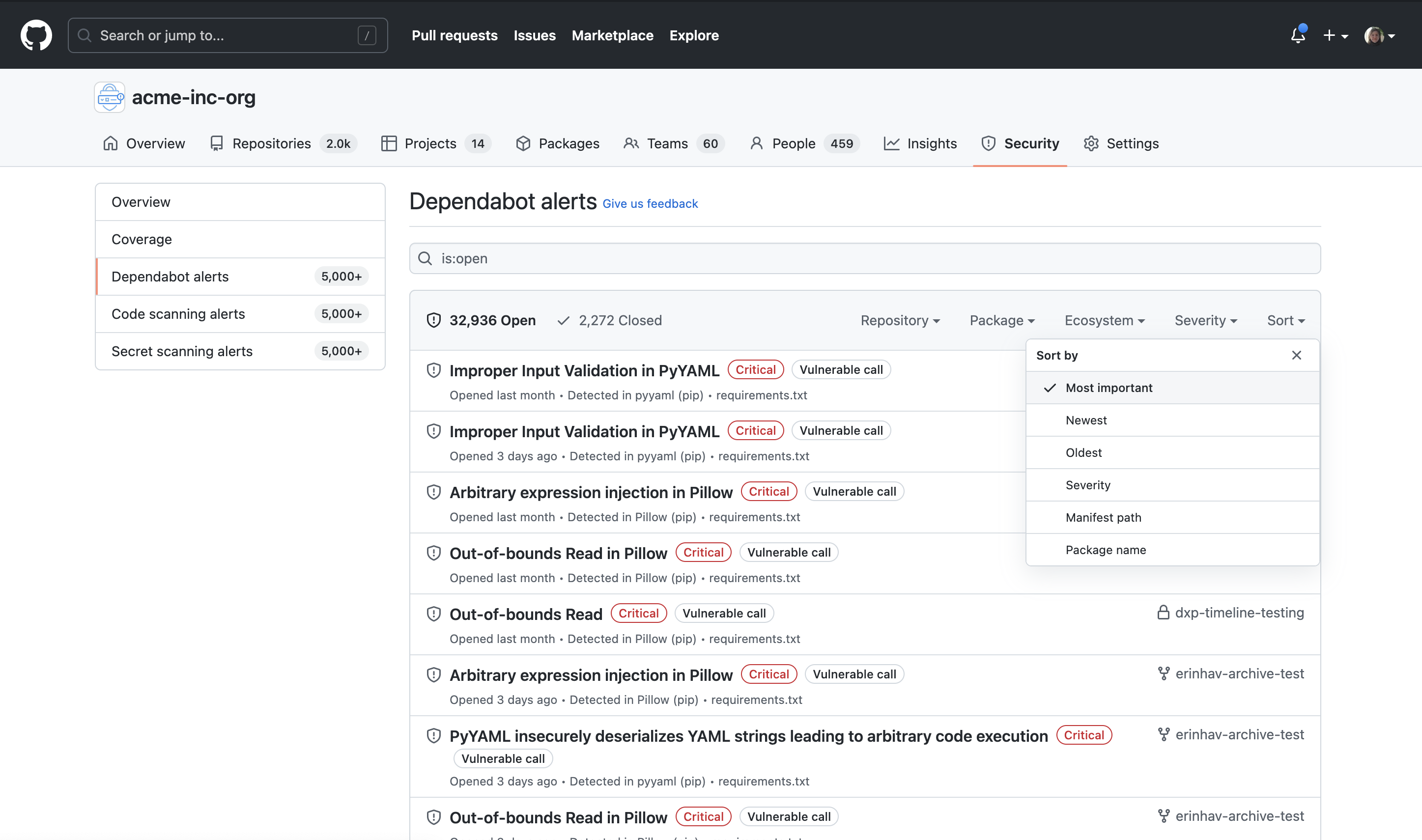The height and width of the screenshot is (840, 1422).
Task: Click shield icon of first PyYAML alert
Action: tap(433, 370)
